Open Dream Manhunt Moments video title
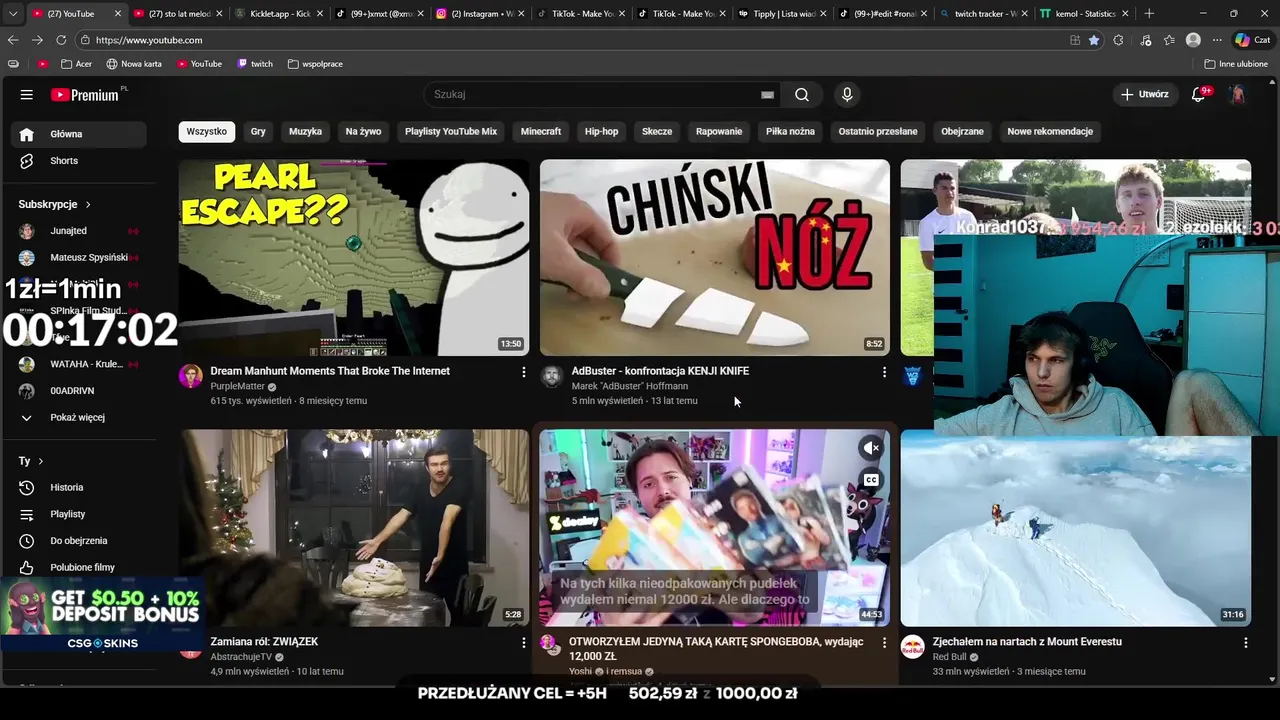The height and width of the screenshot is (720, 1280). 330,371
